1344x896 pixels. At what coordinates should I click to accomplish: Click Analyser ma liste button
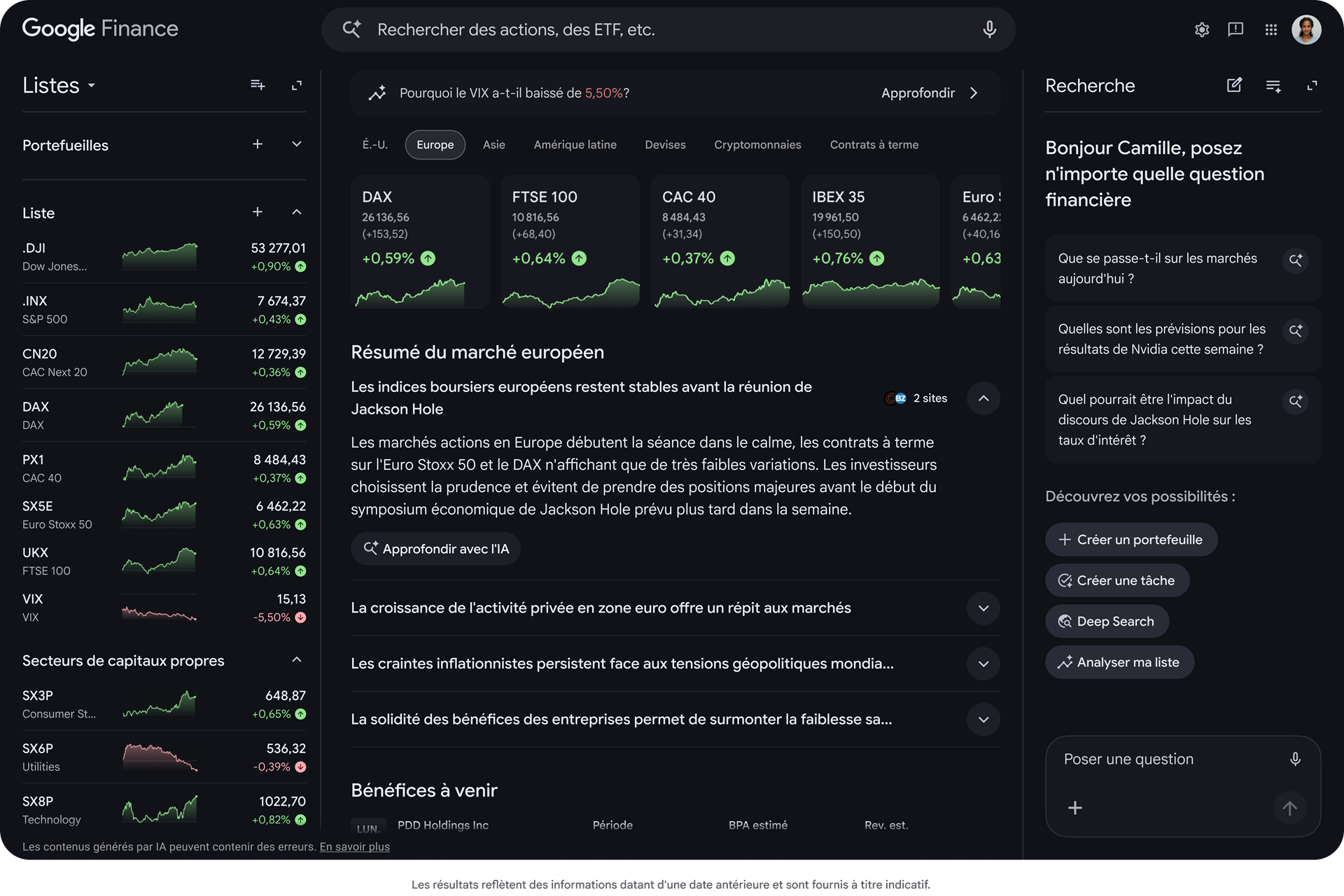coord(1119,662)
